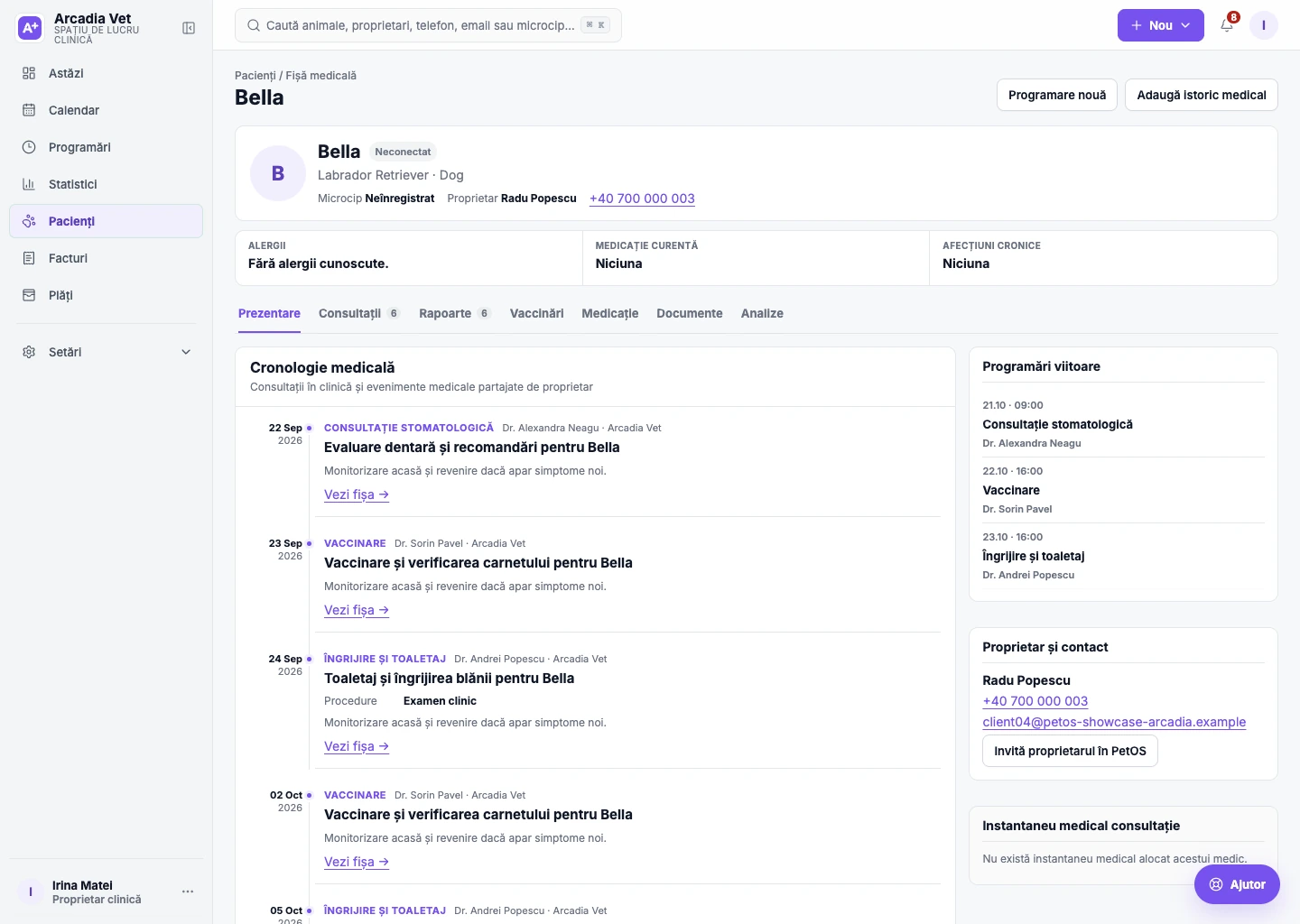
Task: Open the Calendar sidebar item
Action: click(106, 110)
